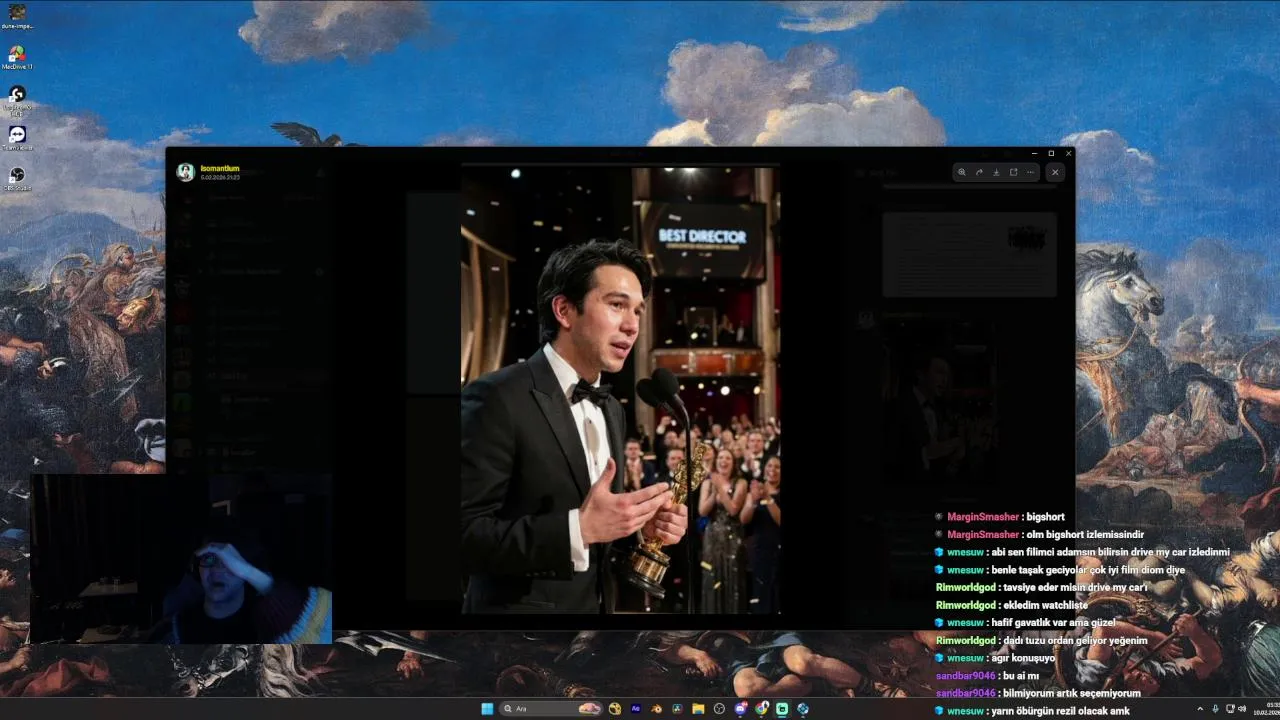Zoom the image in the Discord viewer

tap(962, 172)
